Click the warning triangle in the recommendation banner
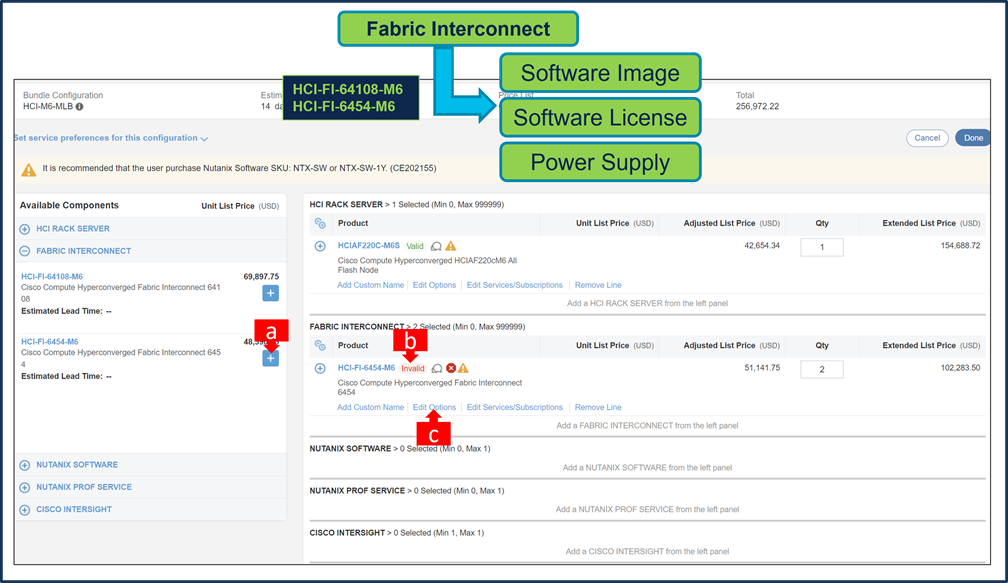Viewport: 1008px width, 583px height. pyautogui.click(x=29, y=170)
